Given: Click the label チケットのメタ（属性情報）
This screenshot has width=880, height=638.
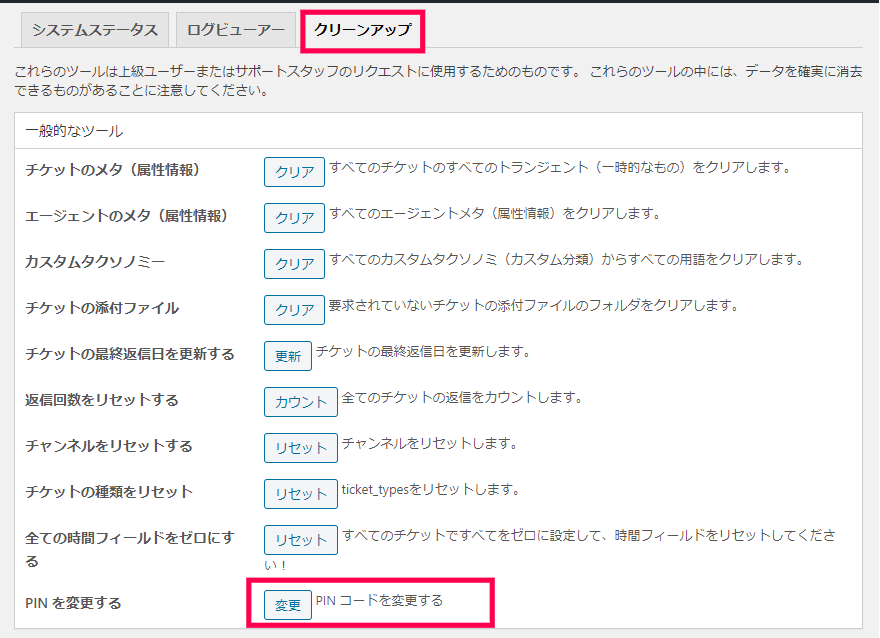Looking at the screenshot, I should tap(113, 170).
